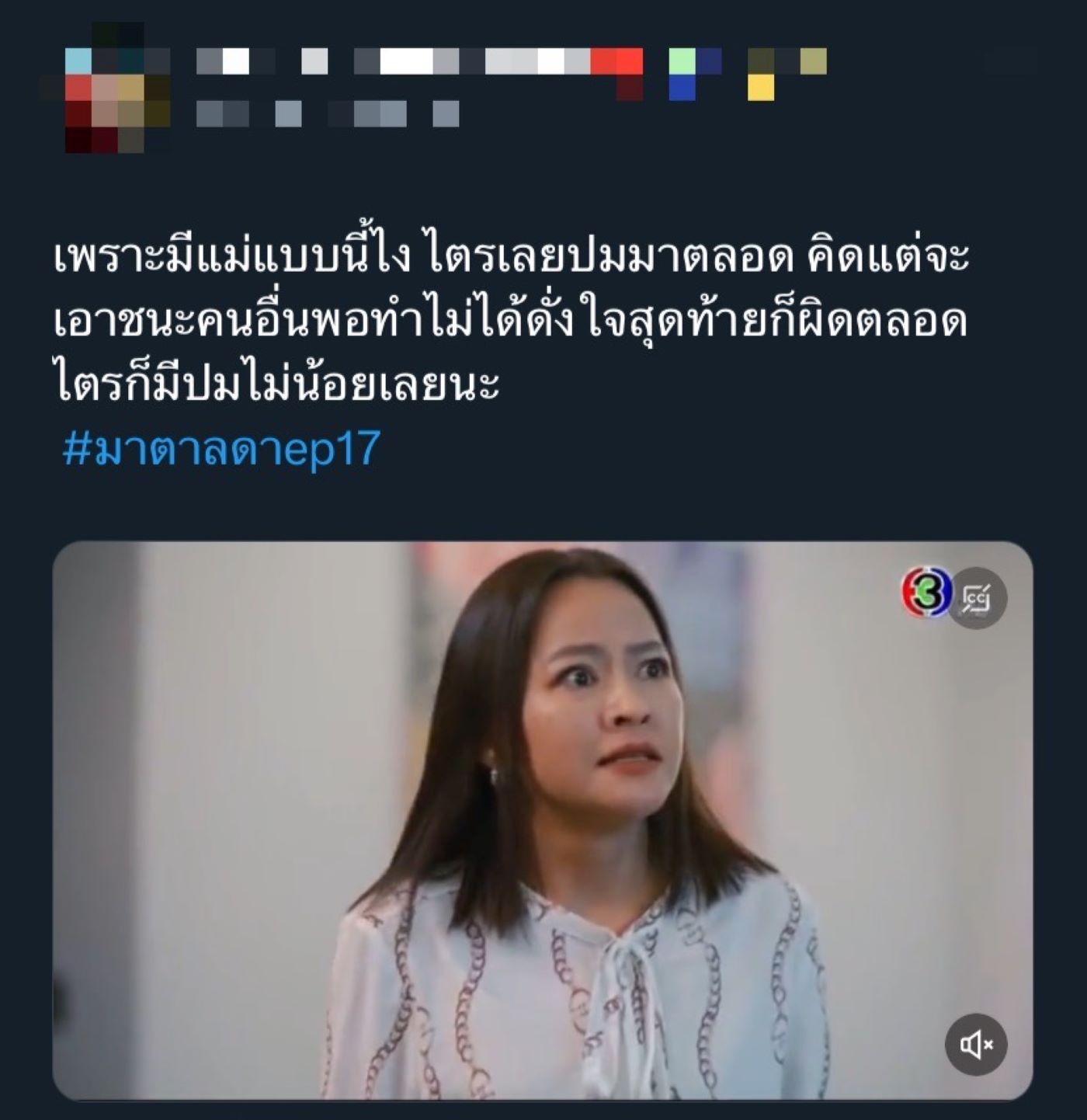Click the tweet line starting เอาชนะคนอื่น
The height and width of the screenshot is (1120, 1087).
510,319
